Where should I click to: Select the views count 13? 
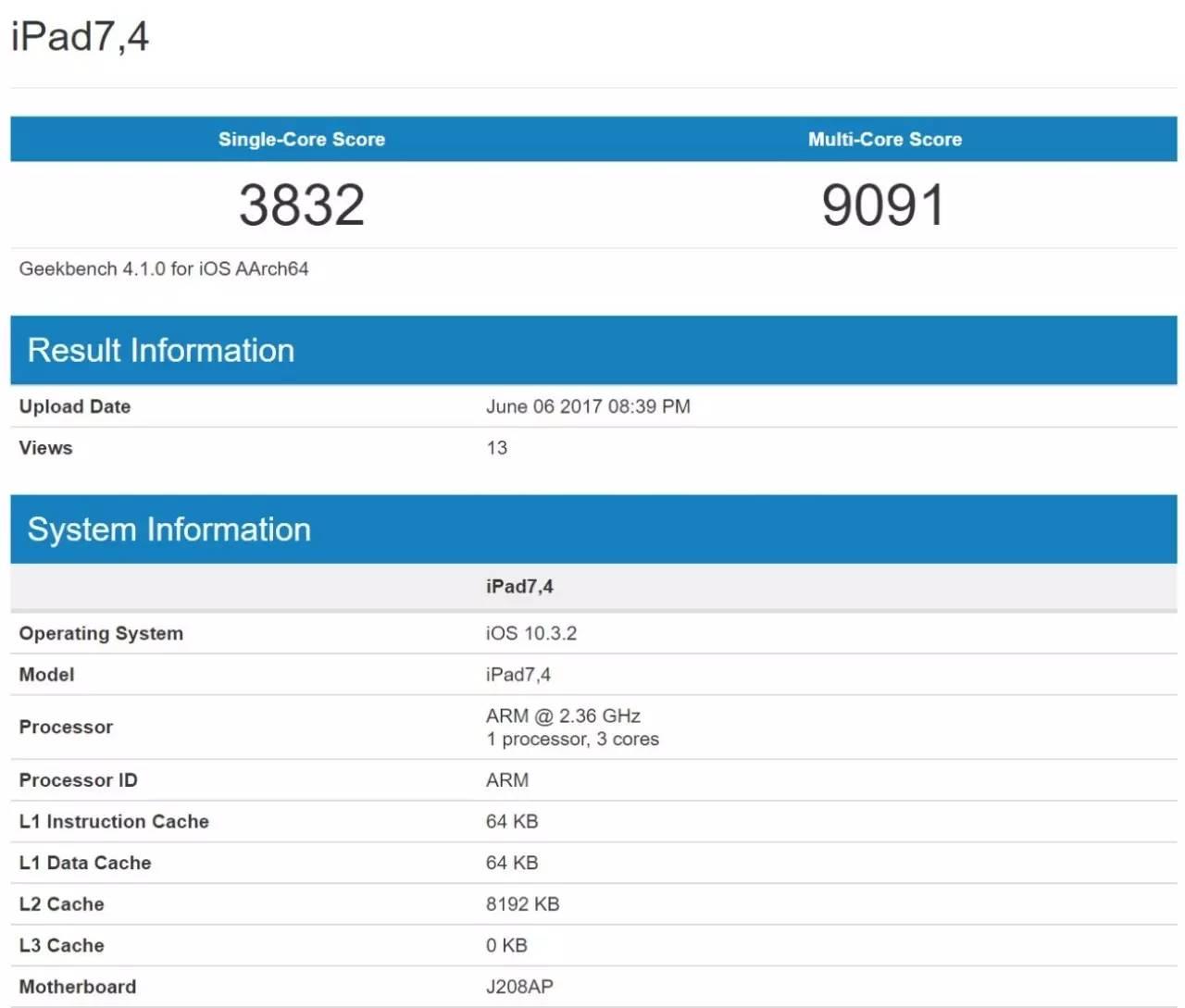point(497,448)
